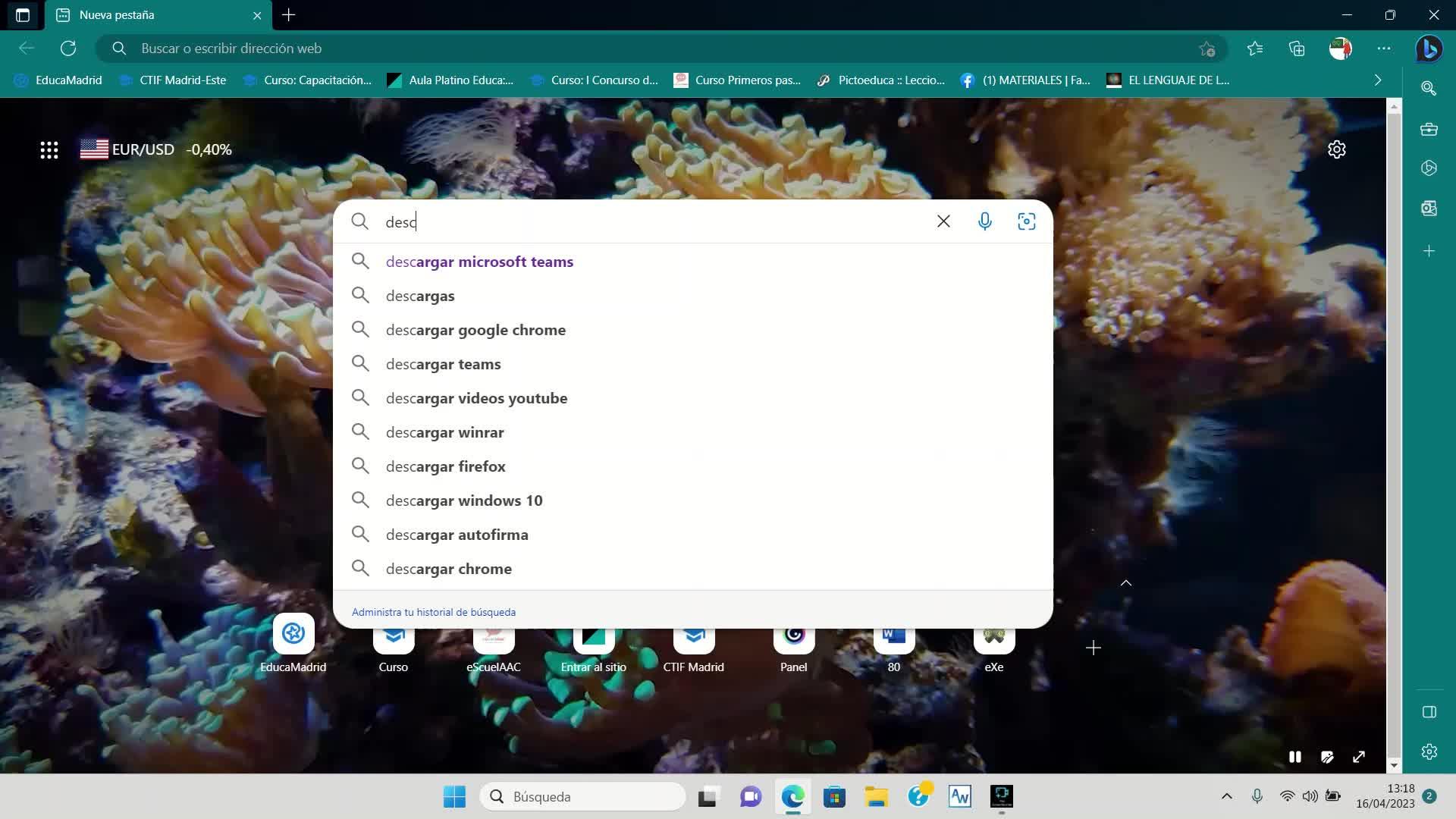Pause the animated background video
Viewport: 1456px width, 819px height.
click(1294, 757)
